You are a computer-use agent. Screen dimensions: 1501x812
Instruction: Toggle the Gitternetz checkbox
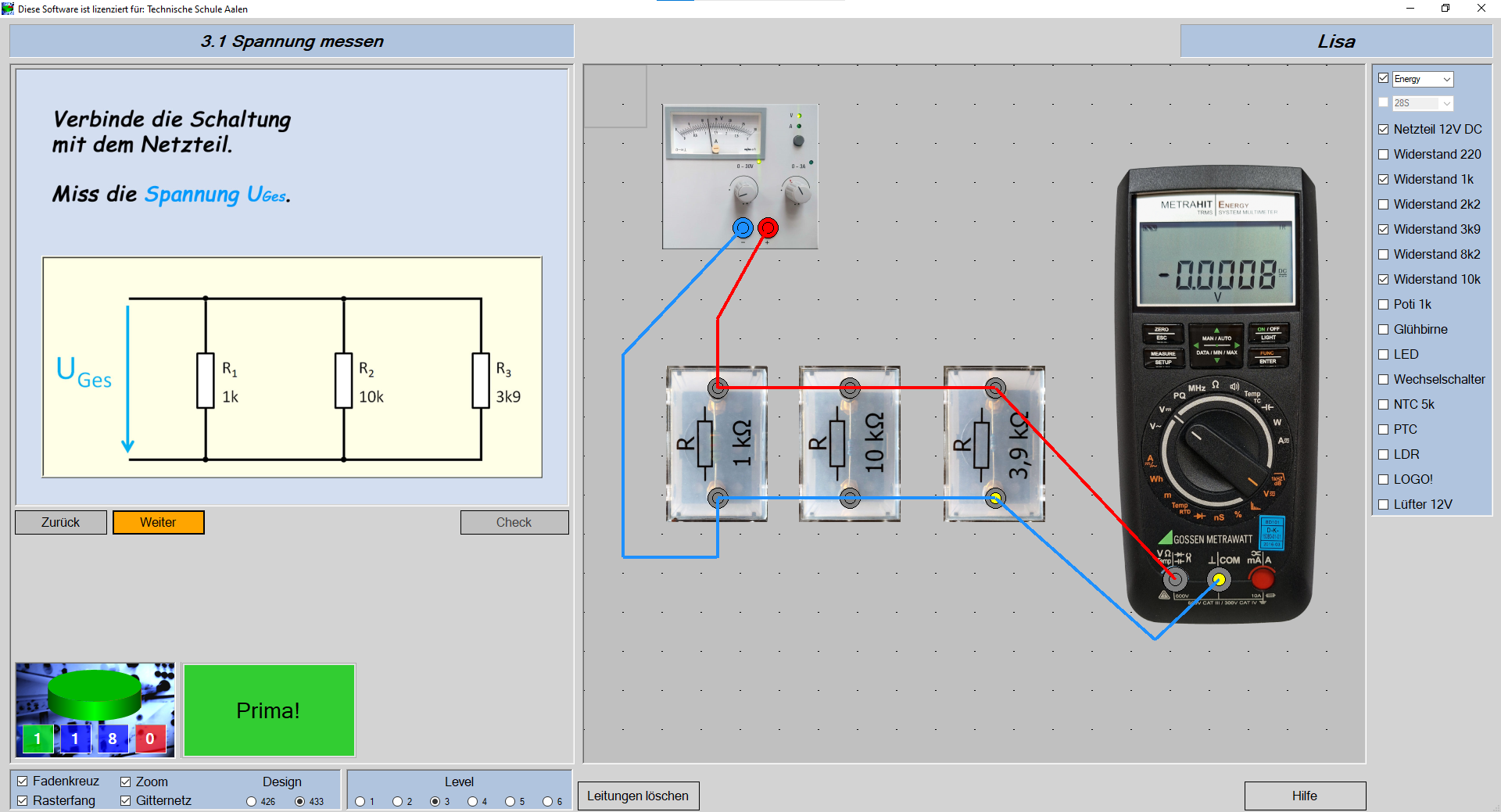[x=126, y=800]
